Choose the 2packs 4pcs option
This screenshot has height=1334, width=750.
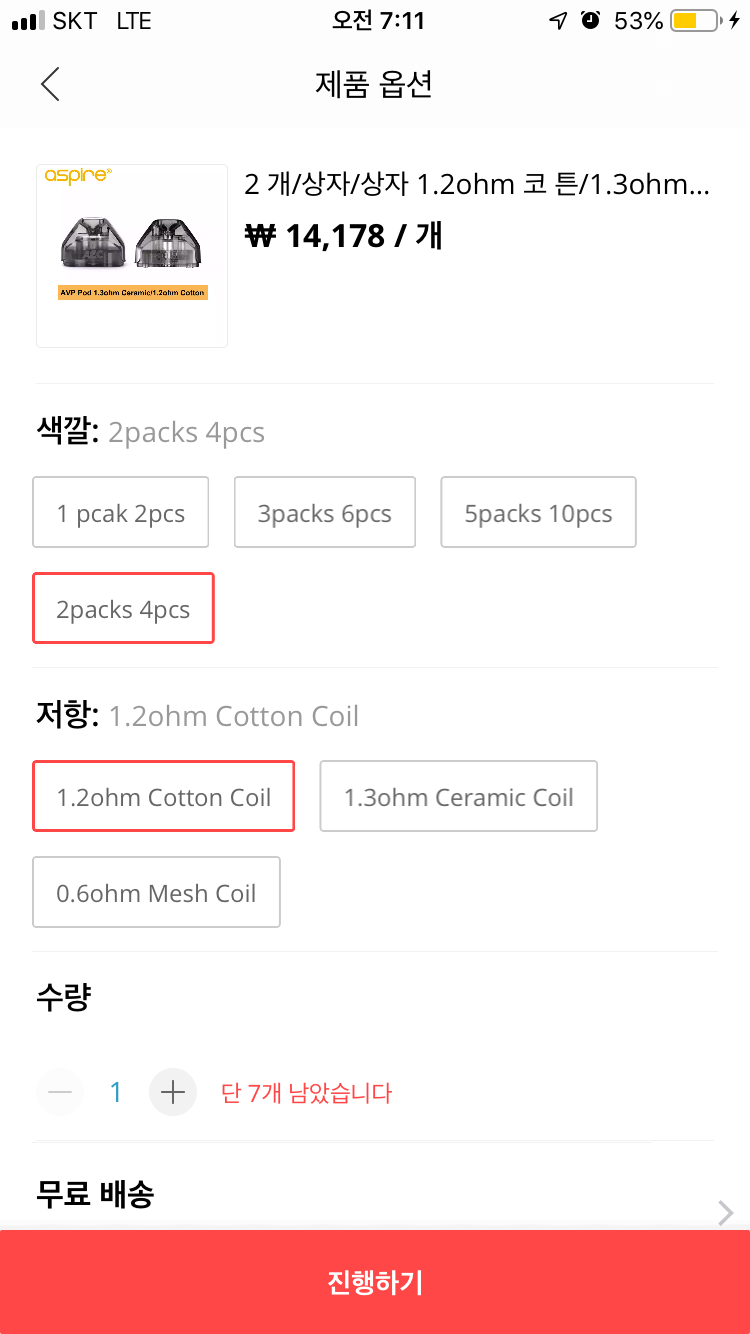[x=123, y=609]
